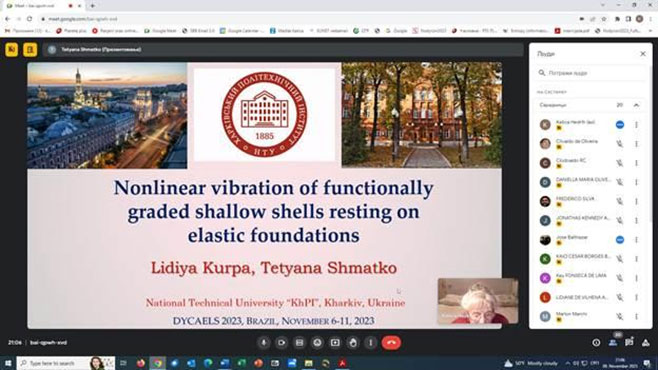The width and height of the screenshot is (658, 370).
Task: Collapse the participants list chevron
Action: 636,105
